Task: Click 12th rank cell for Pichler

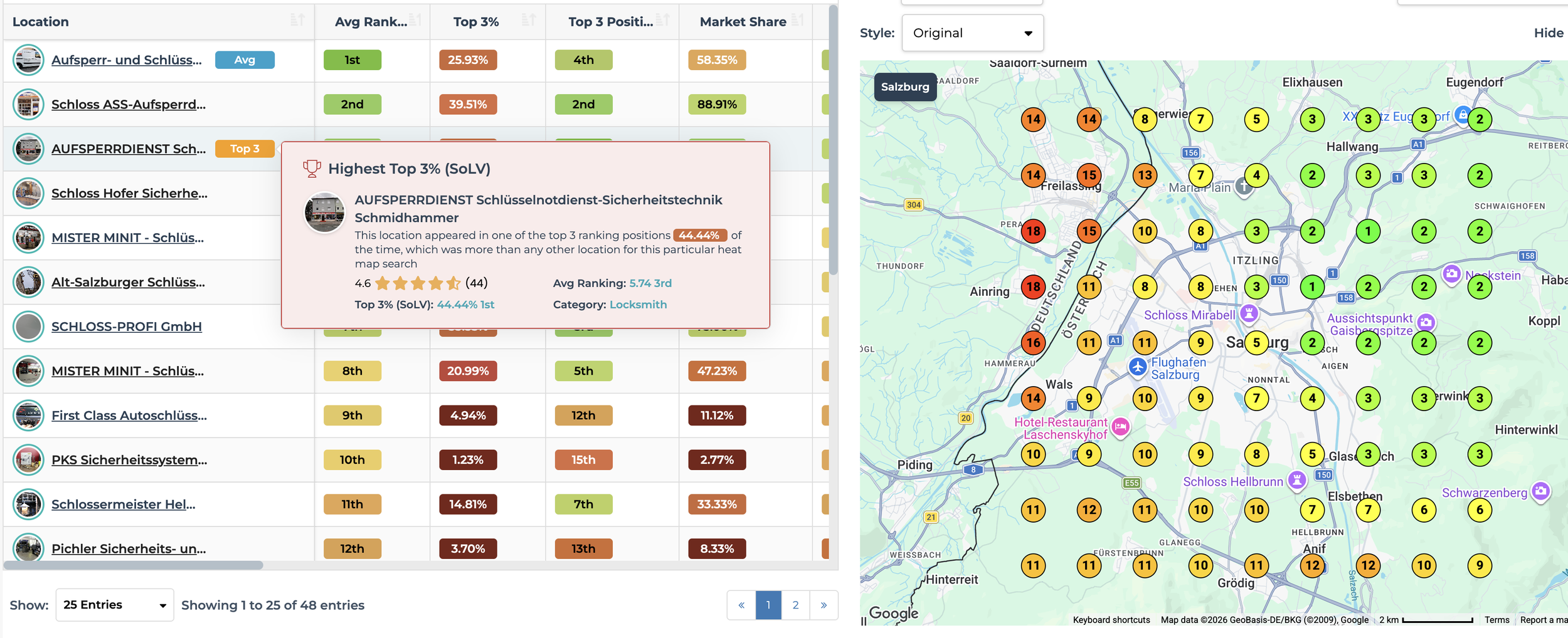Action: pos(352,549)
